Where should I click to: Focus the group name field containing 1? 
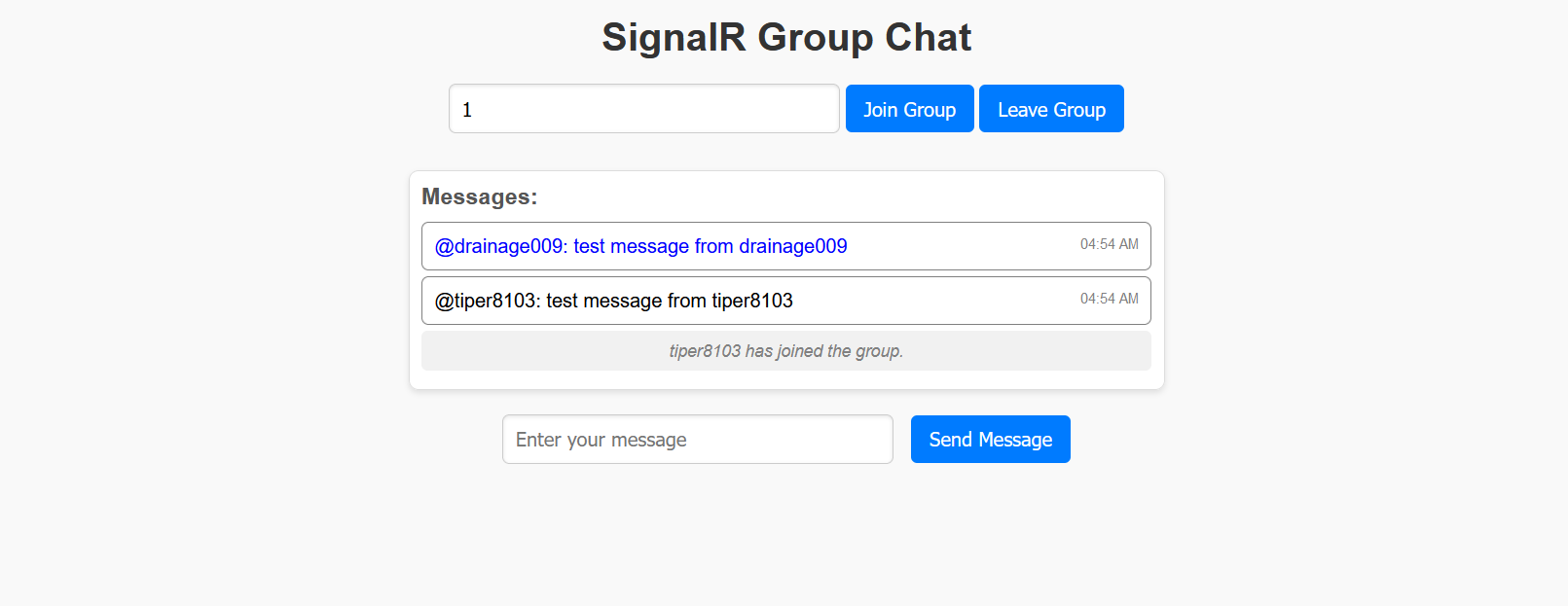pyautogui.click(x=643, y=109)
